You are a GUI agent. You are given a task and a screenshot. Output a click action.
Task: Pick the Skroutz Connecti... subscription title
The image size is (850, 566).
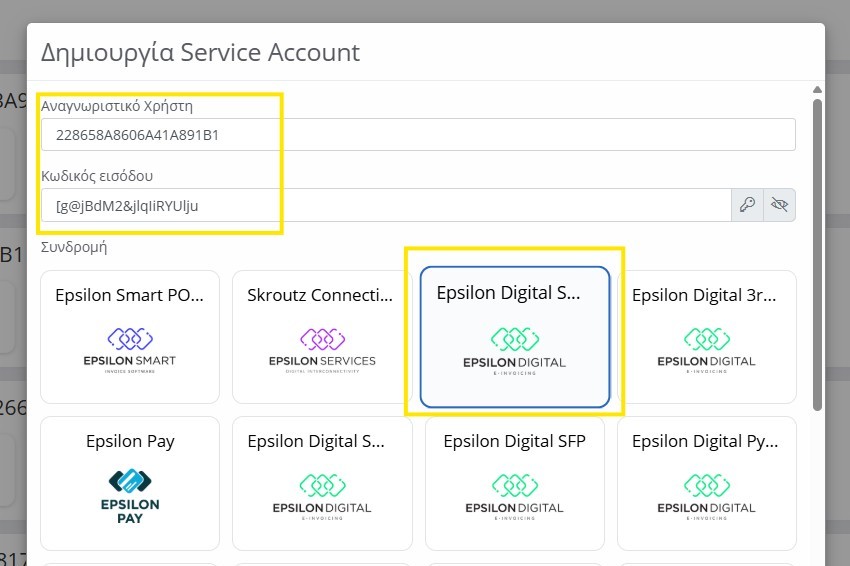(x=322, y=295)
